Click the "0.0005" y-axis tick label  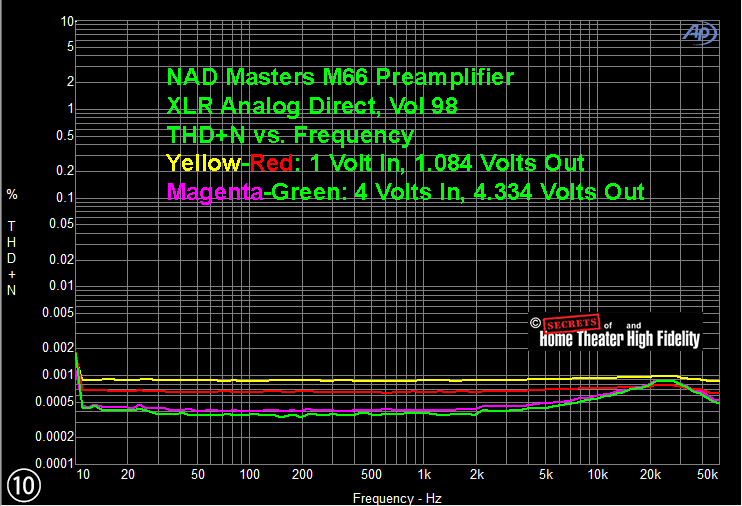point(55,402)
